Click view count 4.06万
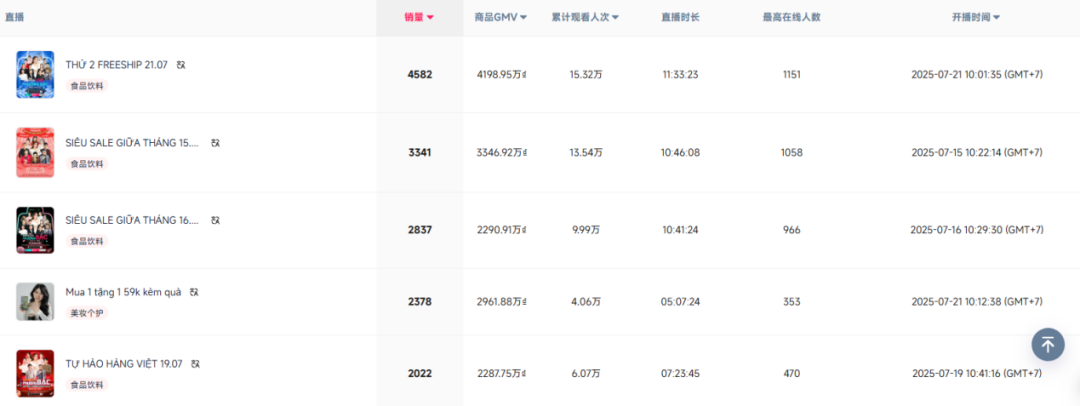 coord(585,301)
